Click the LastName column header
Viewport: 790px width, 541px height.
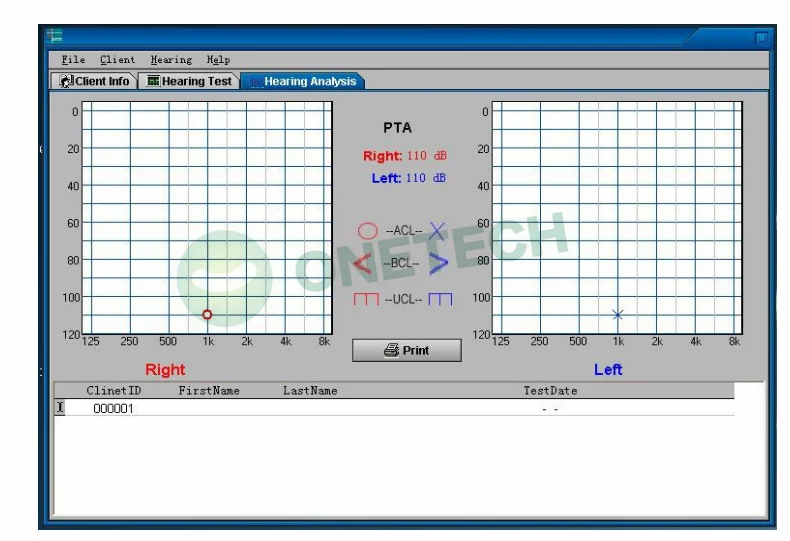pos(310,390)
